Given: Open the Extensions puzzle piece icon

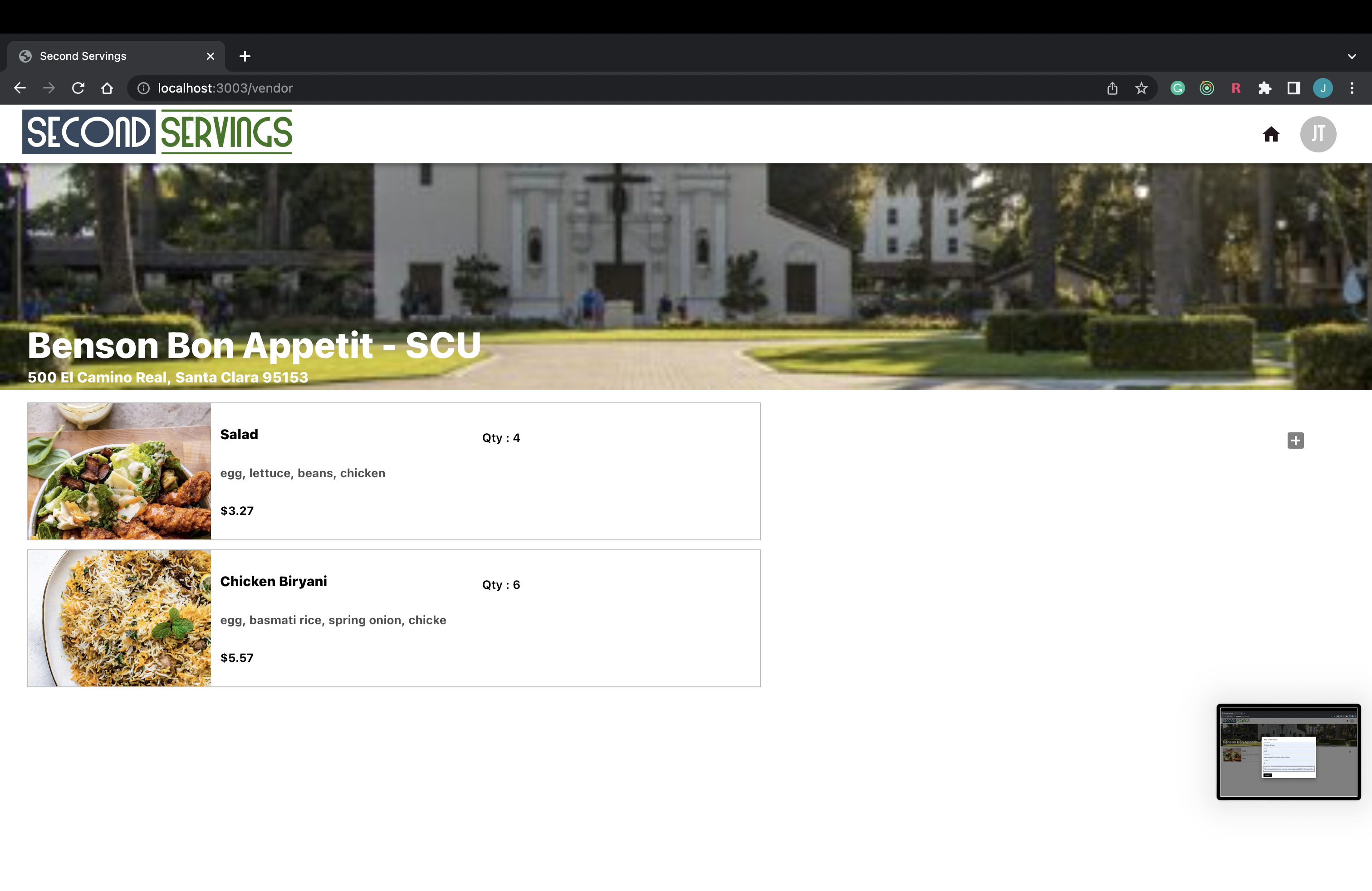Looking at the screenshot, I should coord(1264,88).
